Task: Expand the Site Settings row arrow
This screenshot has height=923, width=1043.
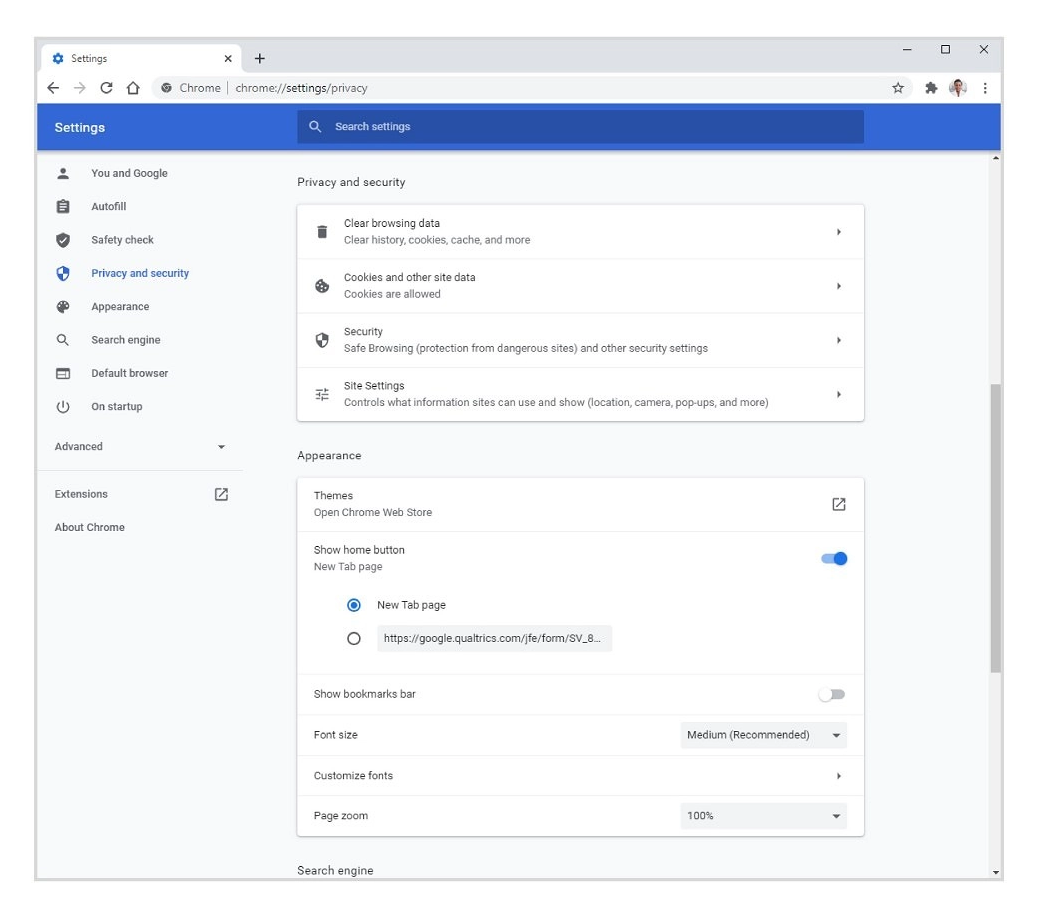Action: pos(839,394)
